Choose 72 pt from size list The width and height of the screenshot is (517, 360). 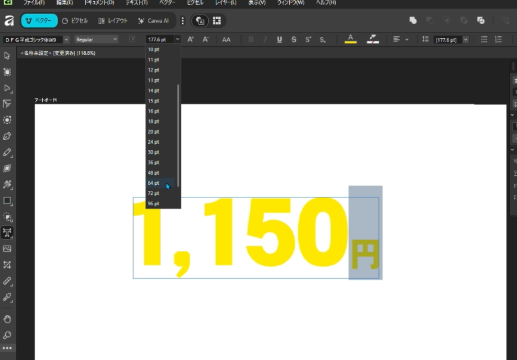tap(160, 193)
